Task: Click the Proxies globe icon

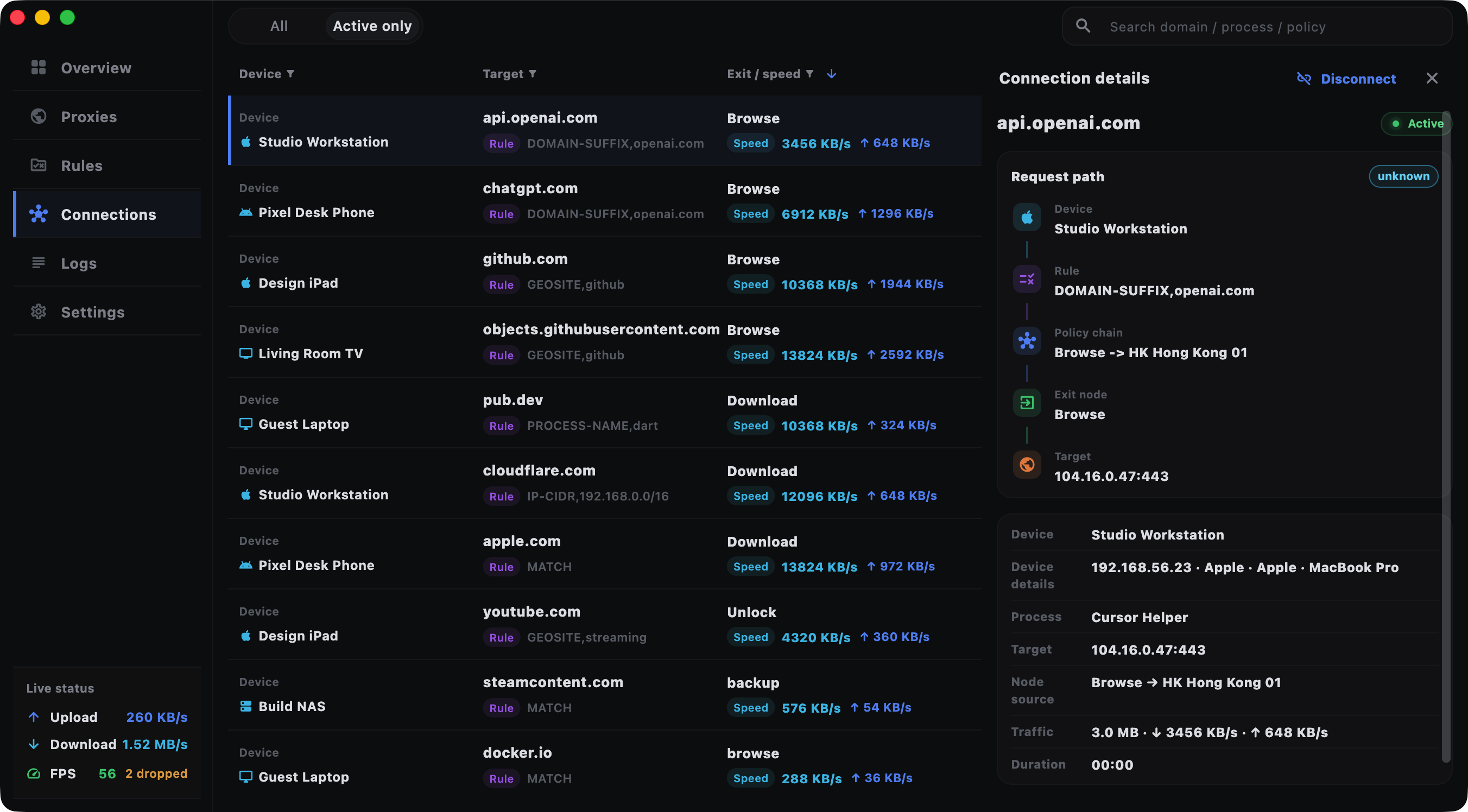Action: 38,116
